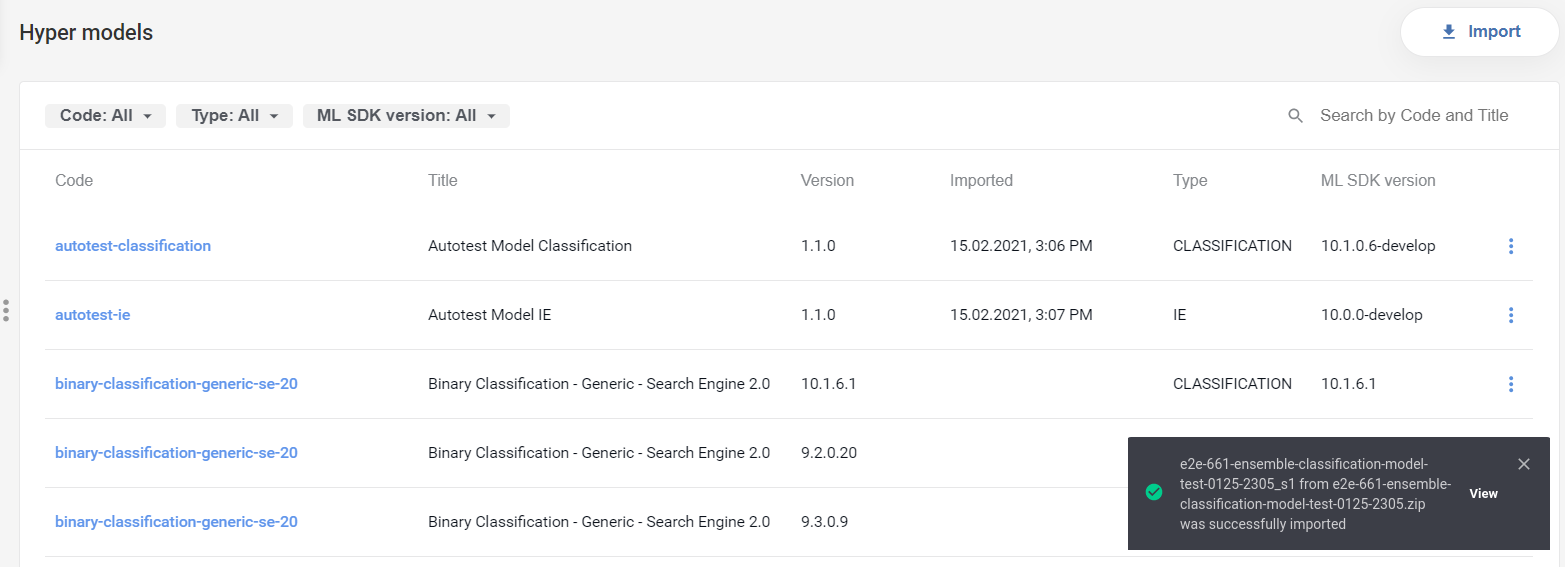Close the import success notification

point(1523,464)
